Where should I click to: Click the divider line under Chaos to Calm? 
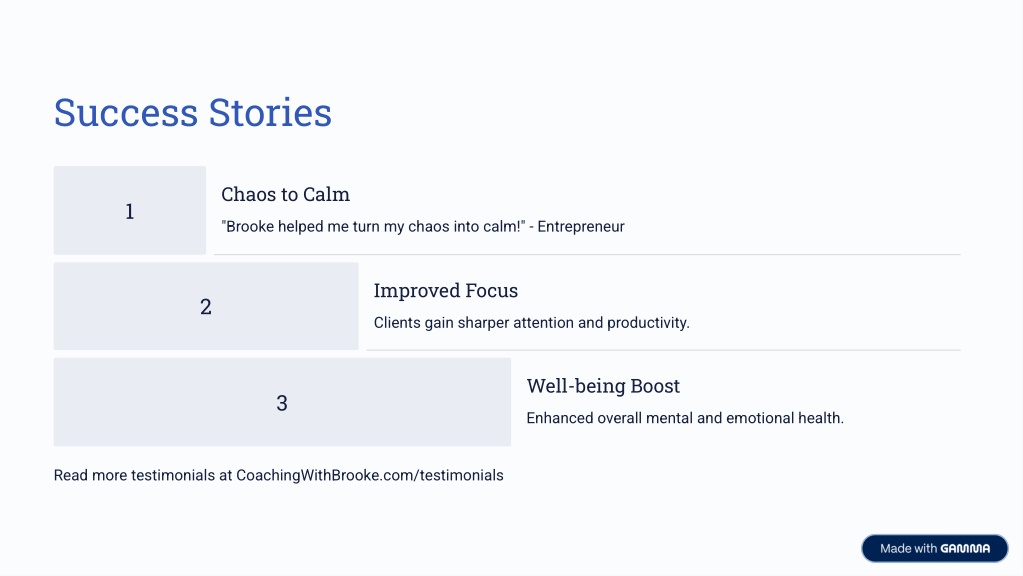pyautogui.click(x=587, y=254)
